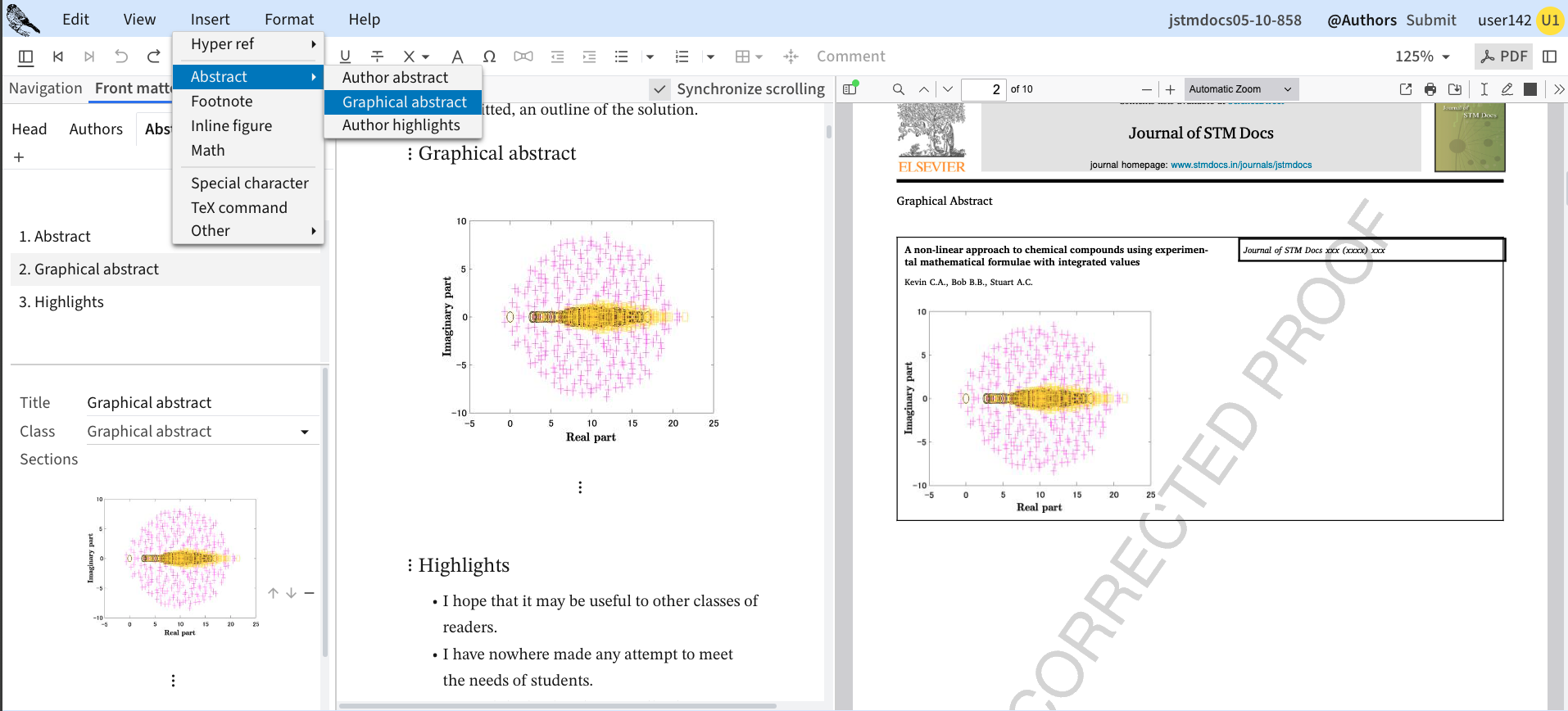This screenshot has width=1568, height=711.
Task: Choose Author highlights from the submenu
Action: click(x=401, y=125)
